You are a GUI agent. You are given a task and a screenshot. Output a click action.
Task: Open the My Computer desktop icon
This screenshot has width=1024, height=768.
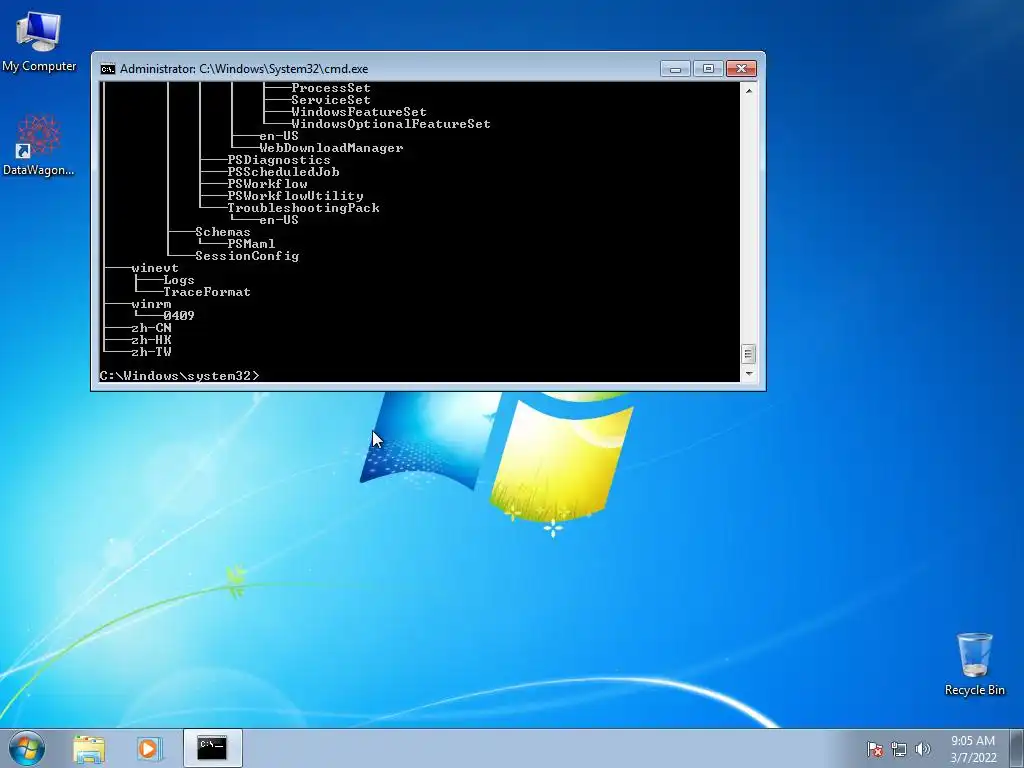(x=39, y=41)
